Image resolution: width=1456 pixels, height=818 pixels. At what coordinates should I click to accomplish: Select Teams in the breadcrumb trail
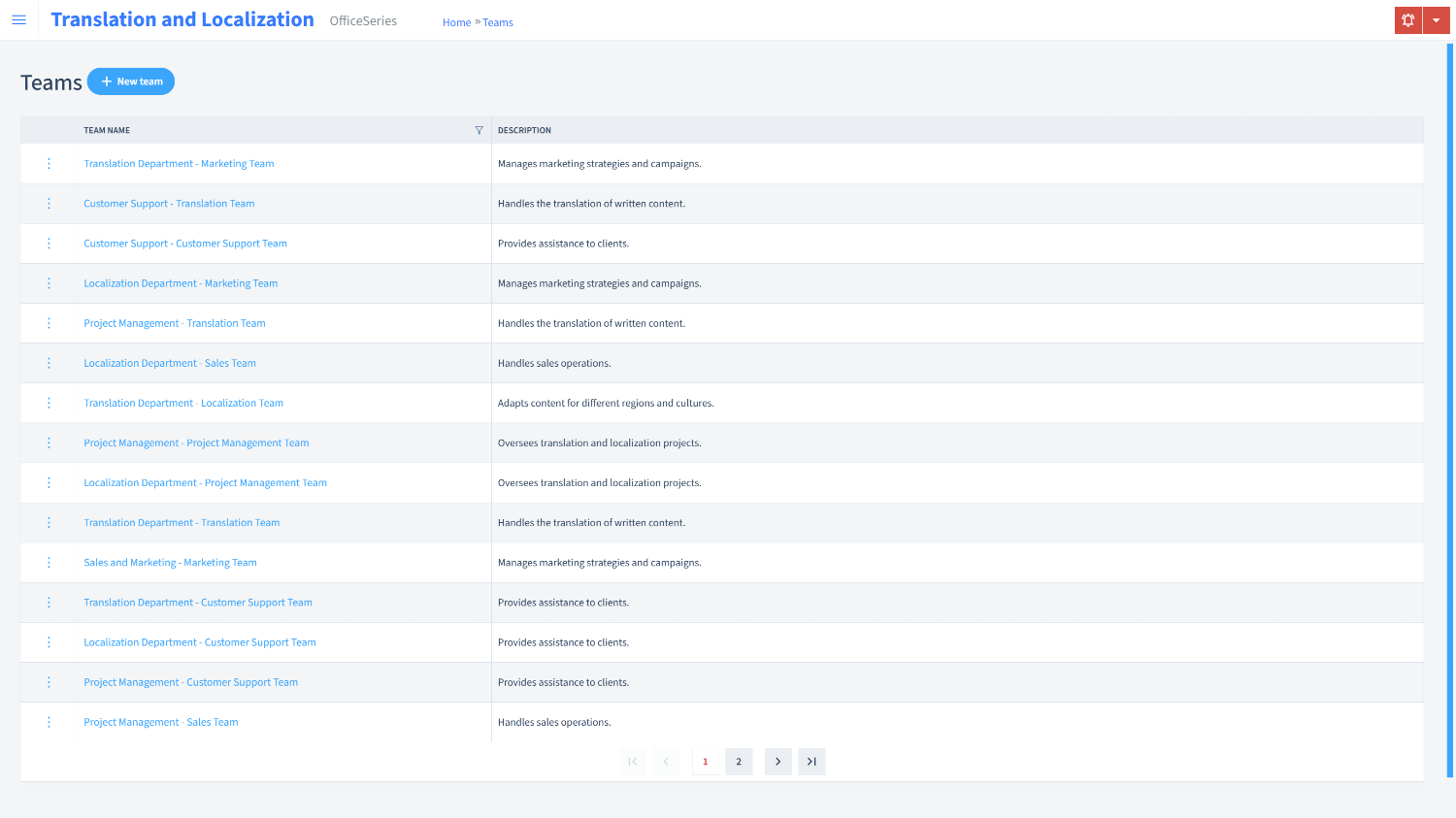point(498,21)
